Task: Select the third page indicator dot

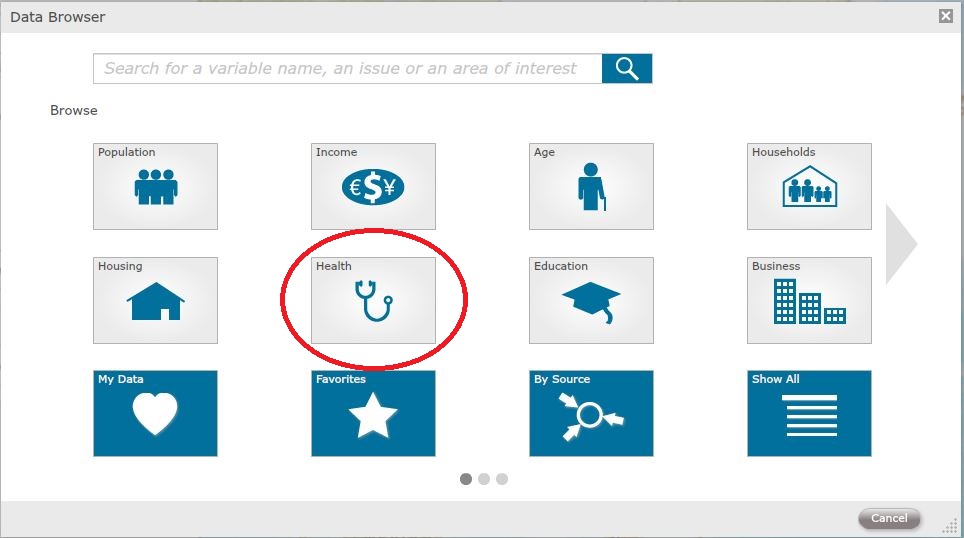Action: [x=502, y=479]
